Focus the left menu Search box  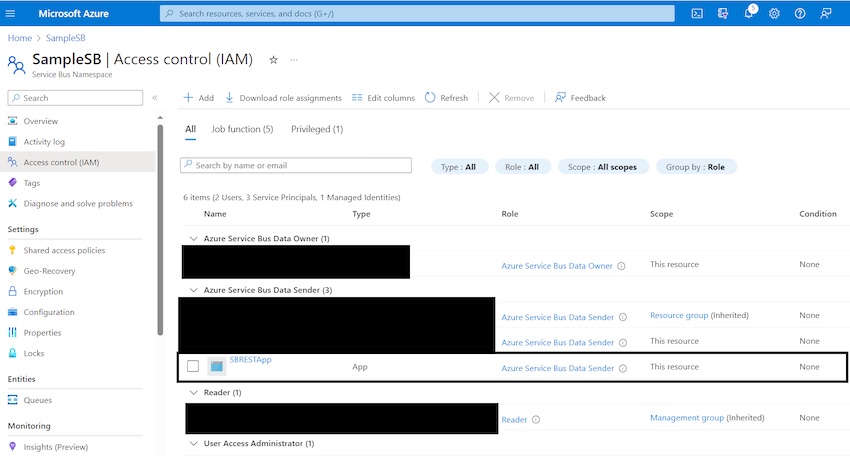[x=75, y=98]
